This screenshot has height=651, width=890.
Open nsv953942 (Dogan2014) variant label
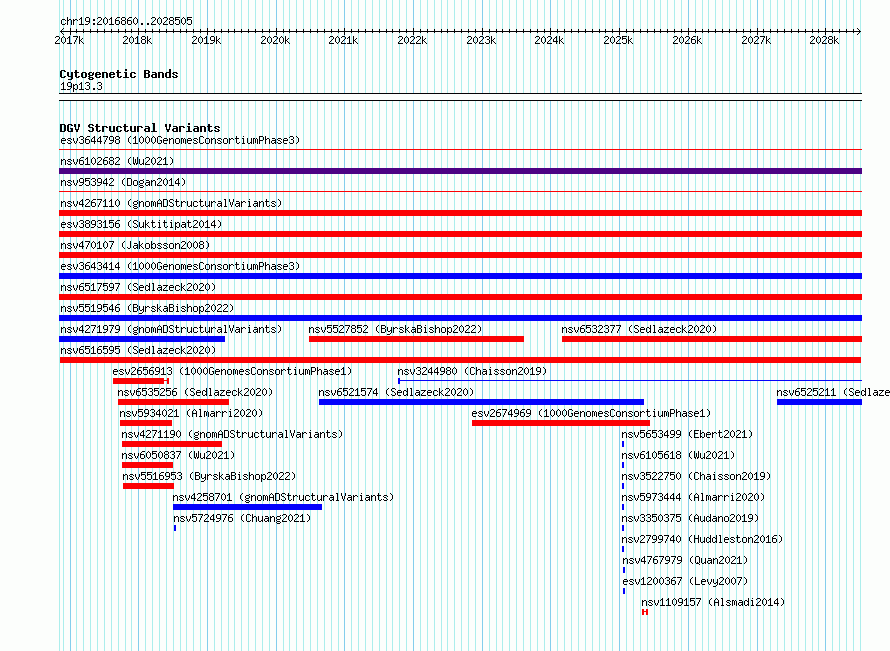click(x=123, y=182)
